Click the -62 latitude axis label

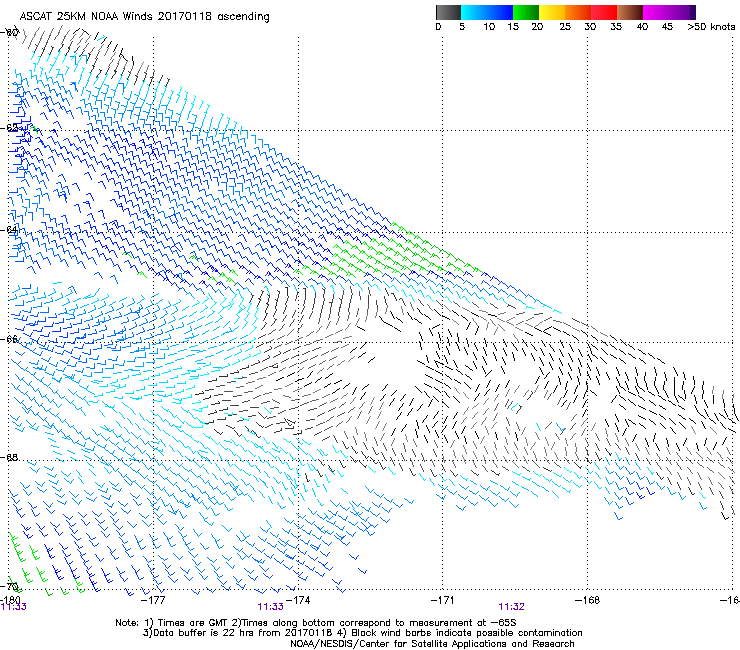click(x=9, y=128)
